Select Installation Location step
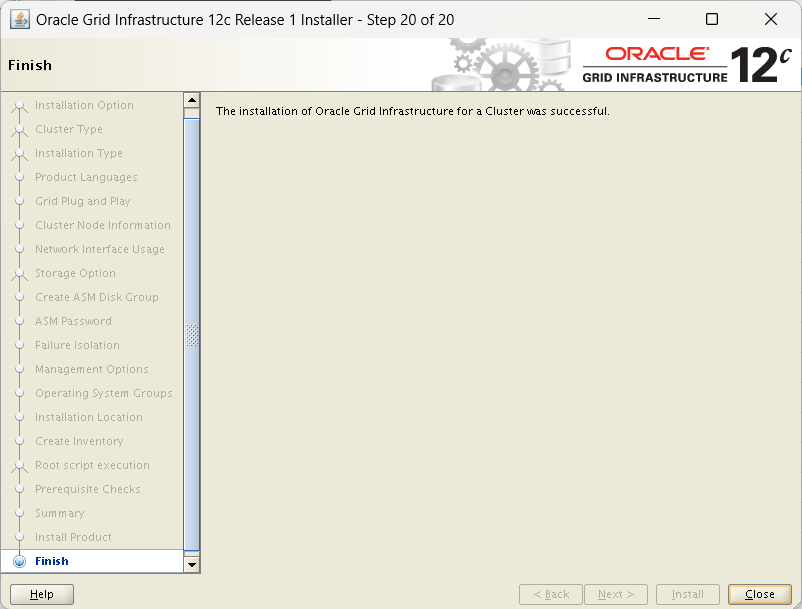 88,417
